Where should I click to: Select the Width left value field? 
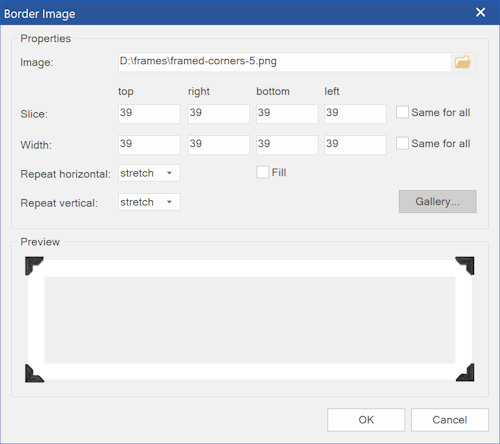[x=355, y=145]
